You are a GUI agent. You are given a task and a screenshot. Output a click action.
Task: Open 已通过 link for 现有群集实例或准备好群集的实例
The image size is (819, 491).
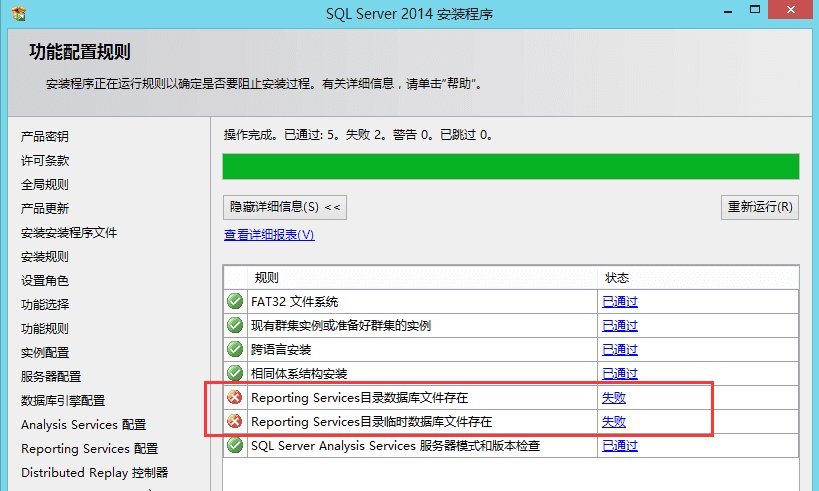click(619, 325)
